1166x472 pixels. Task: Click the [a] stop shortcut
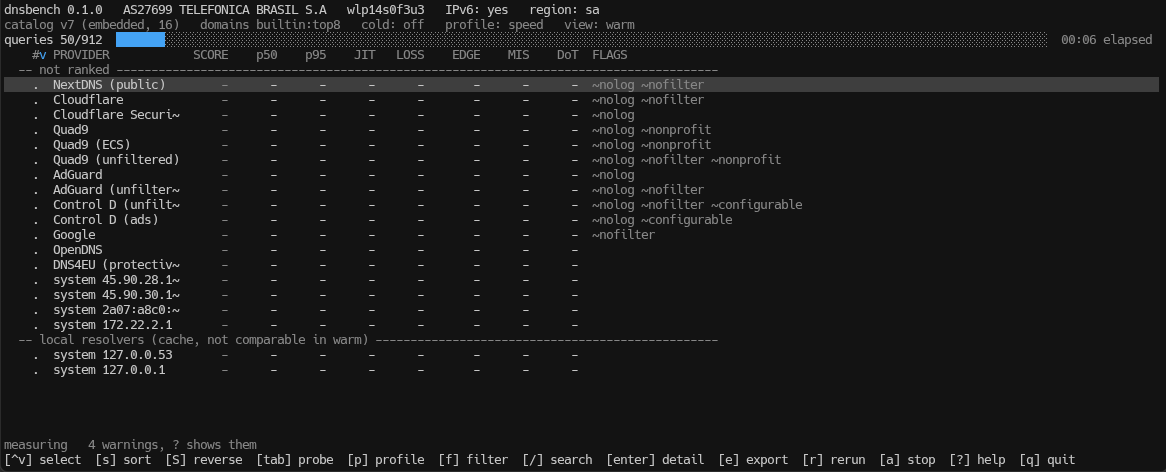click(908, 460)
